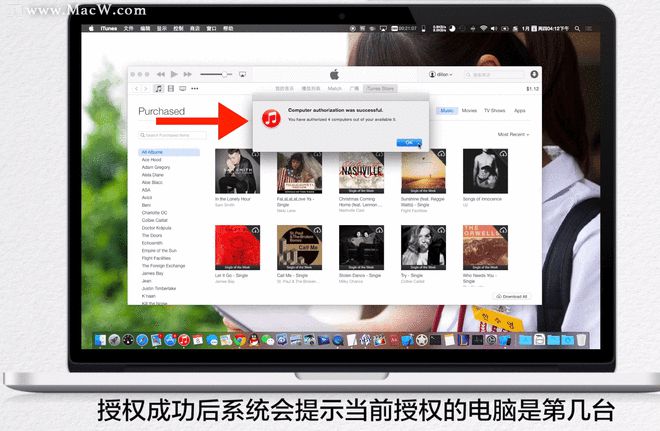Open the Apple menu in menu bar
Image resolution: width=660 pixels, height=431 pixels.
point(91,28)
